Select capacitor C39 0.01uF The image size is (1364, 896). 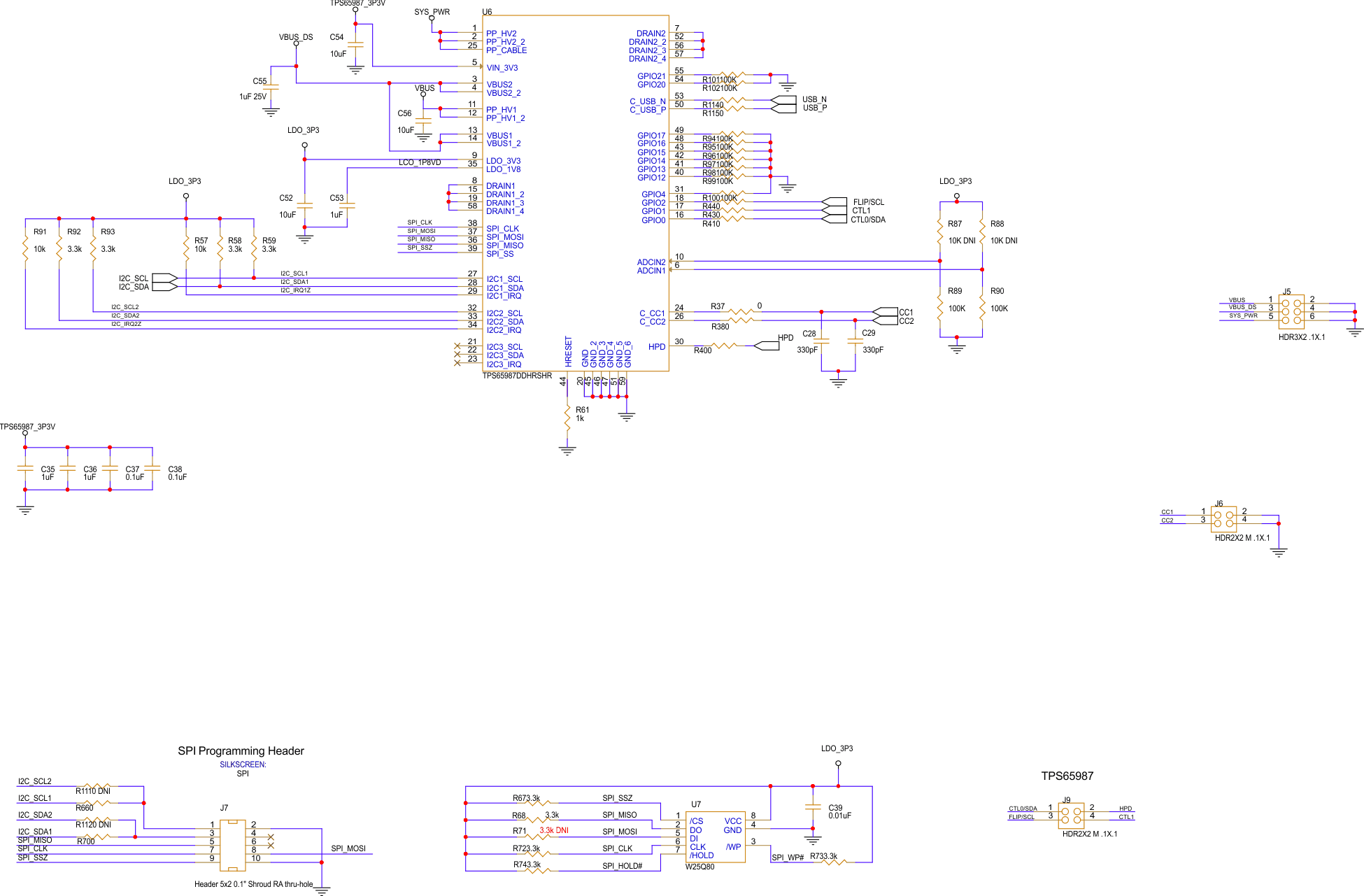[814, 806]
